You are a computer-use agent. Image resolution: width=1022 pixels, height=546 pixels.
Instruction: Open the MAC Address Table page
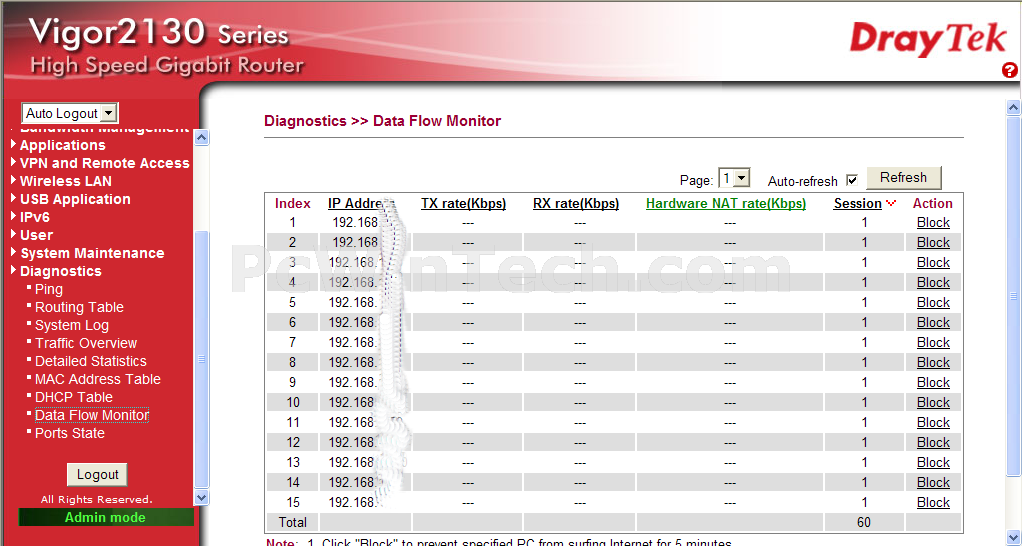(98, 379)
